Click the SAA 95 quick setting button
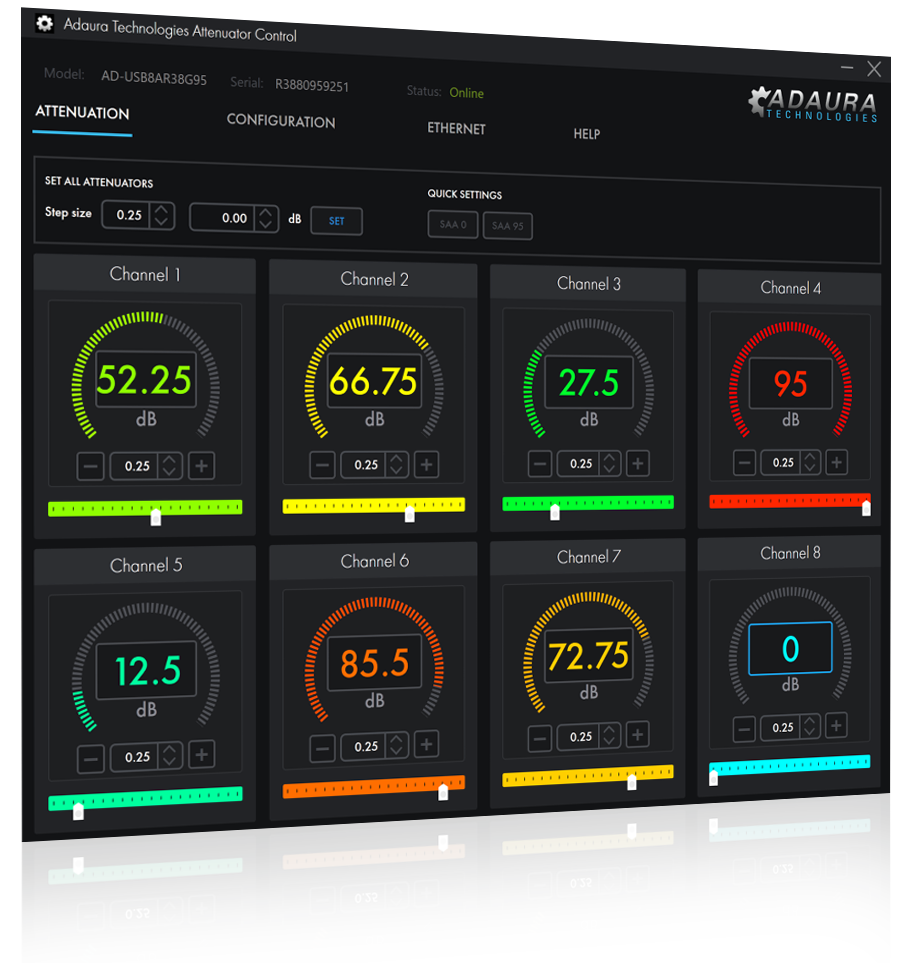The width and height of the screenshot is (898, 963). (x=507, y=226)
